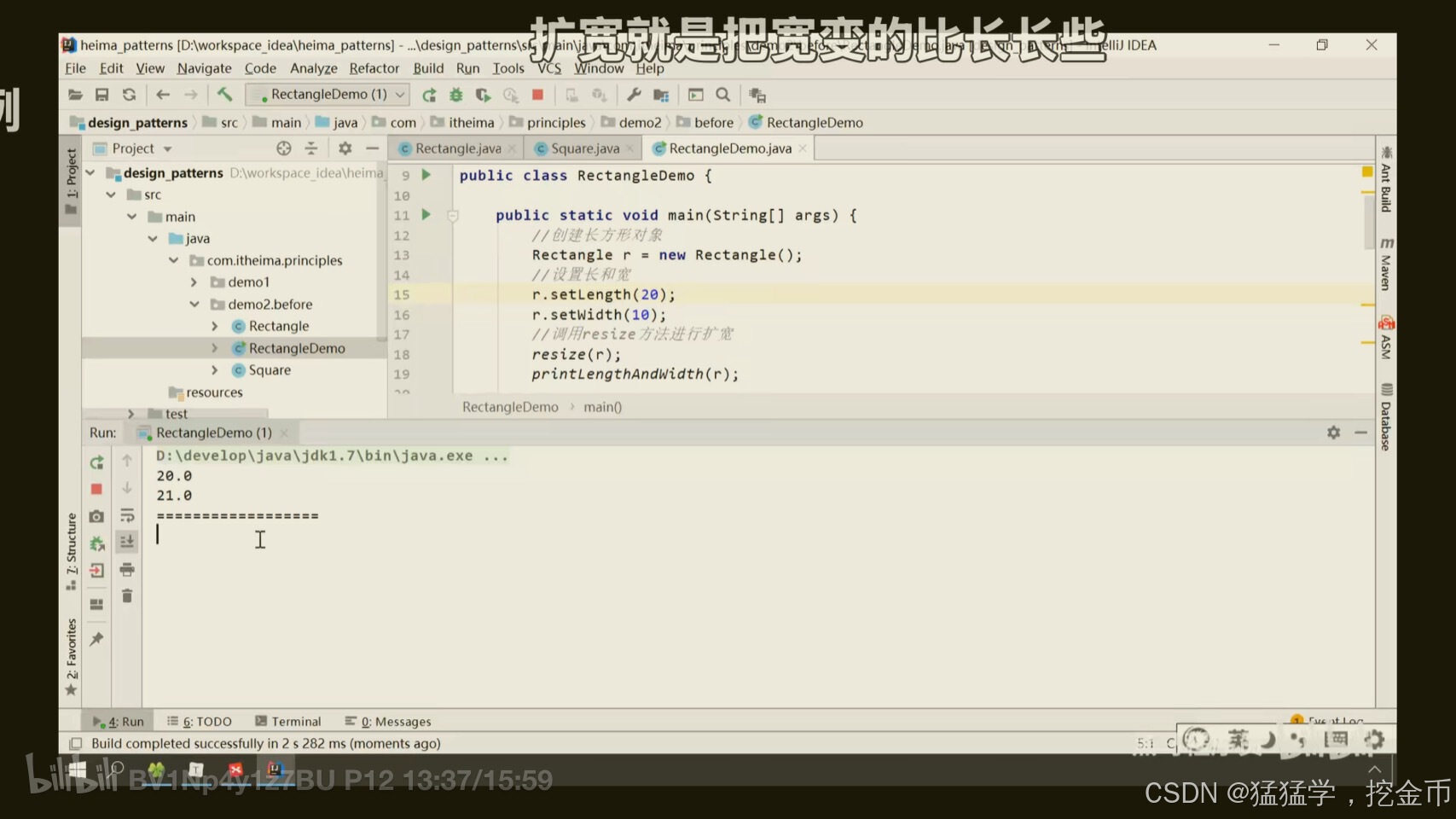Viewport: 1456px width, 819px height.
Task: Select resources folder in tree
Action: (x=214, y=392)
